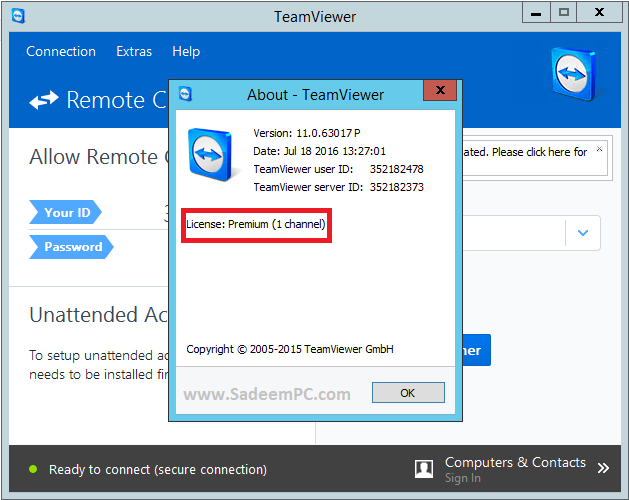Screen dimensions: 629x500
Task: Expand the partner ID dropdown arrow
Action: click(583, 233)
